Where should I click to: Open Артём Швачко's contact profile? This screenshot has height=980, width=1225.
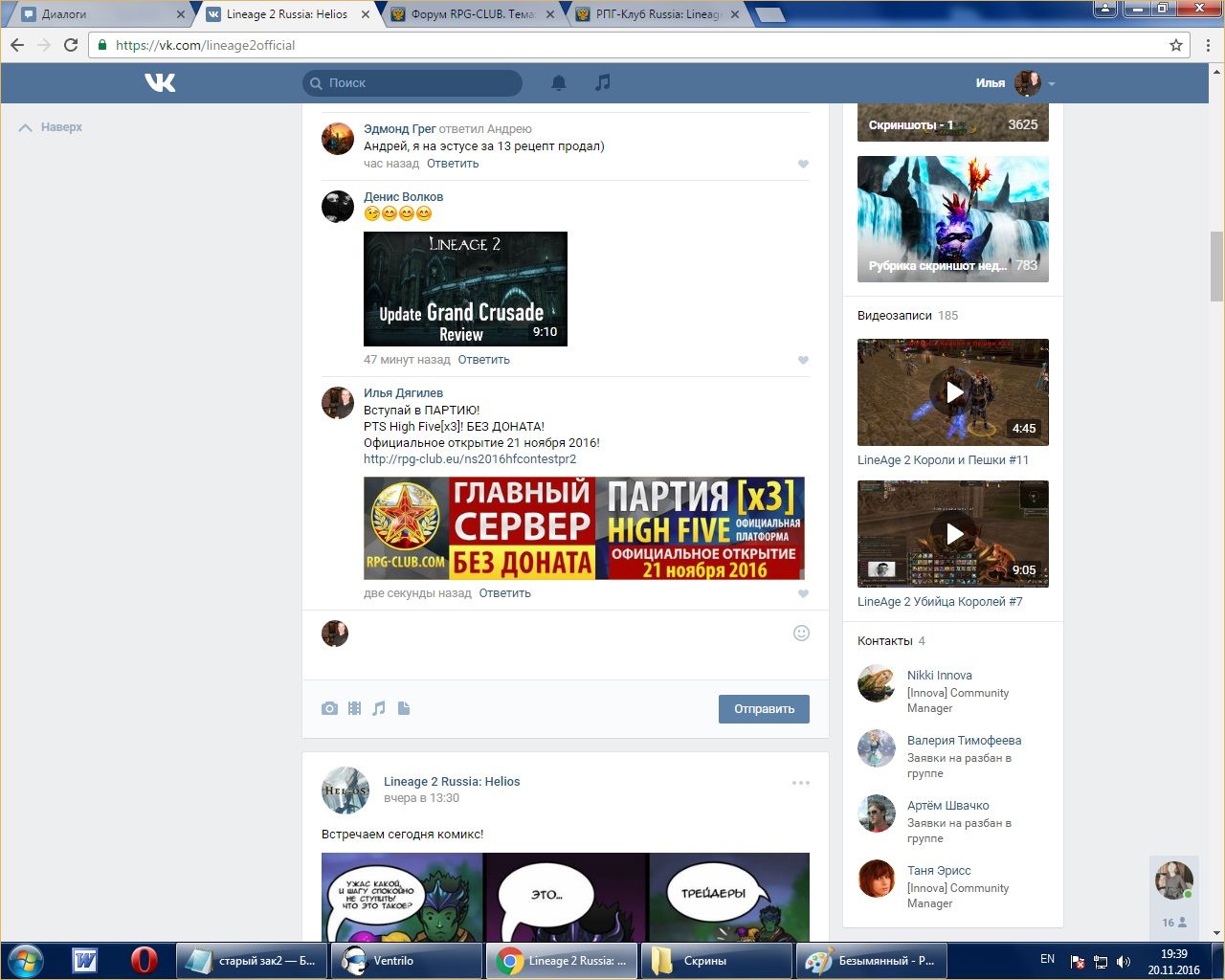(948, 806)
